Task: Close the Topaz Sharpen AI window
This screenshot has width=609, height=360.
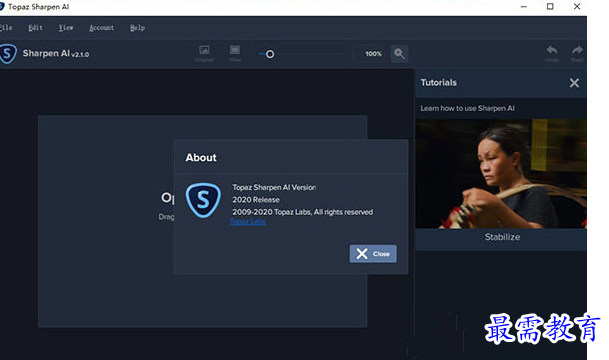Action: pos(577,7)
